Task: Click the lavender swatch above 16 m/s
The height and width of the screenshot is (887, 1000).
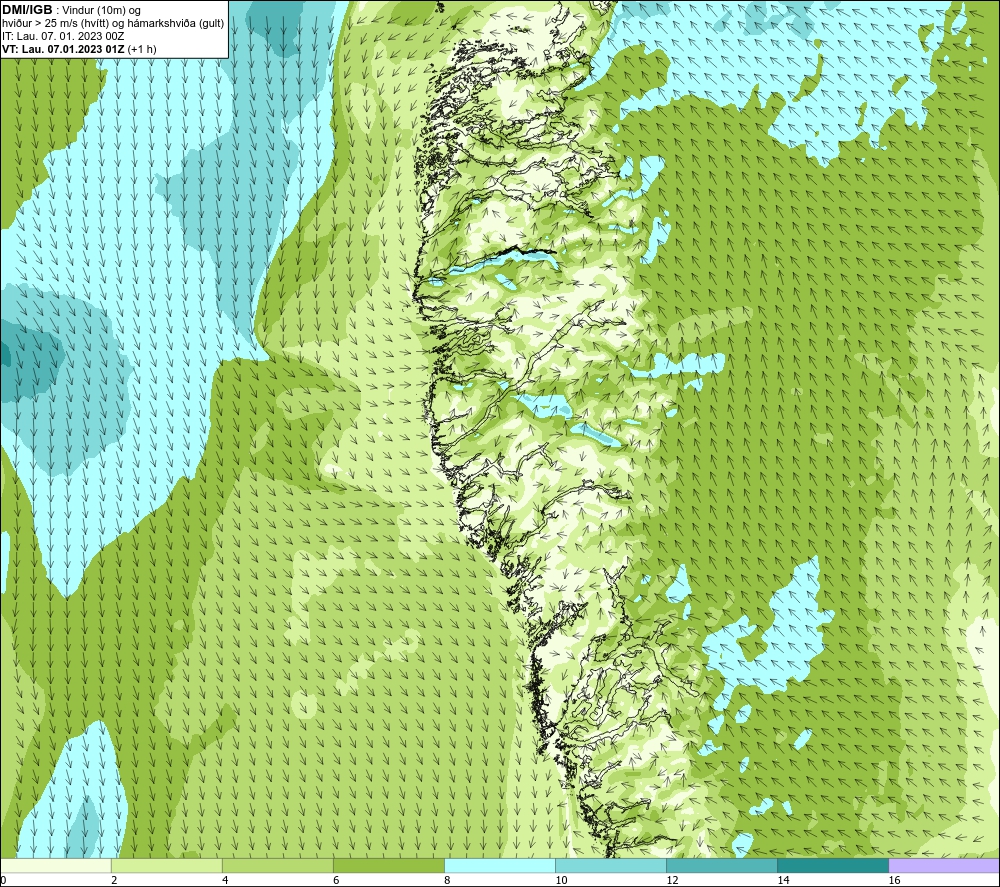Action: (x=944, y=865)
